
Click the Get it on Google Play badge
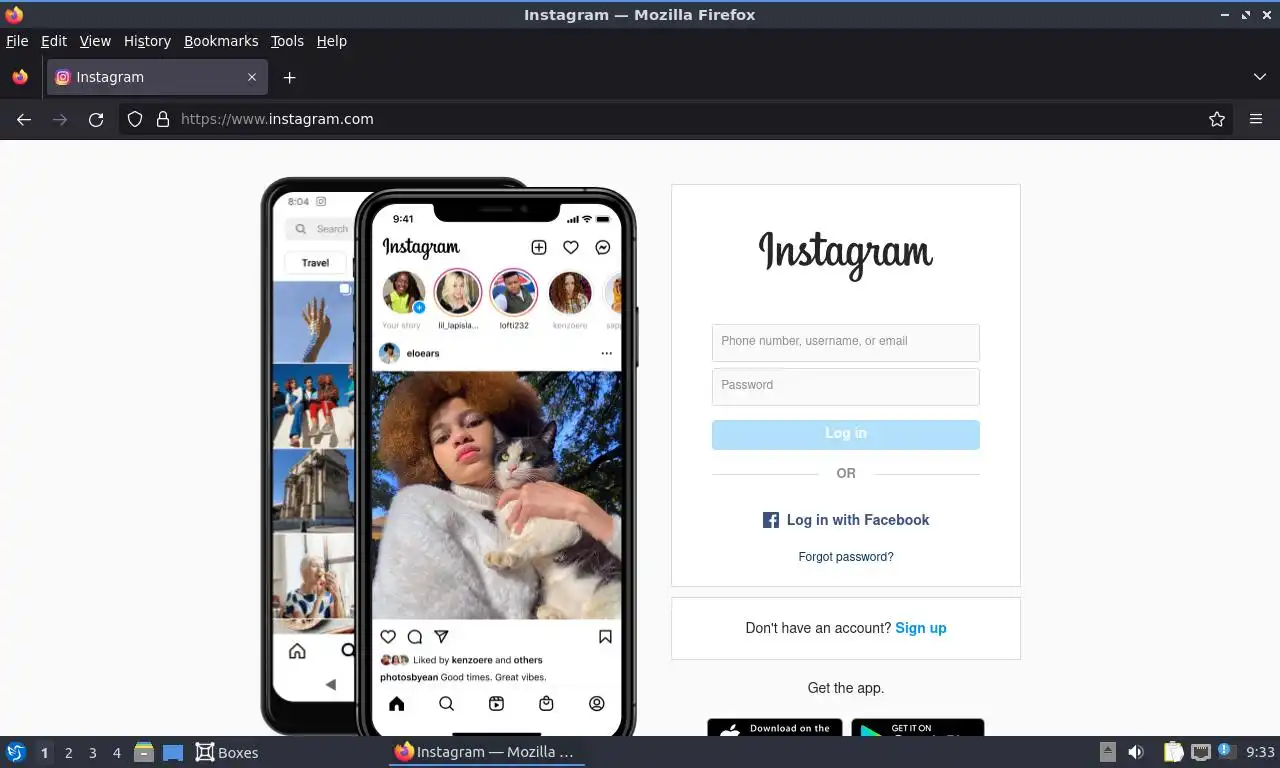[918, 728]
